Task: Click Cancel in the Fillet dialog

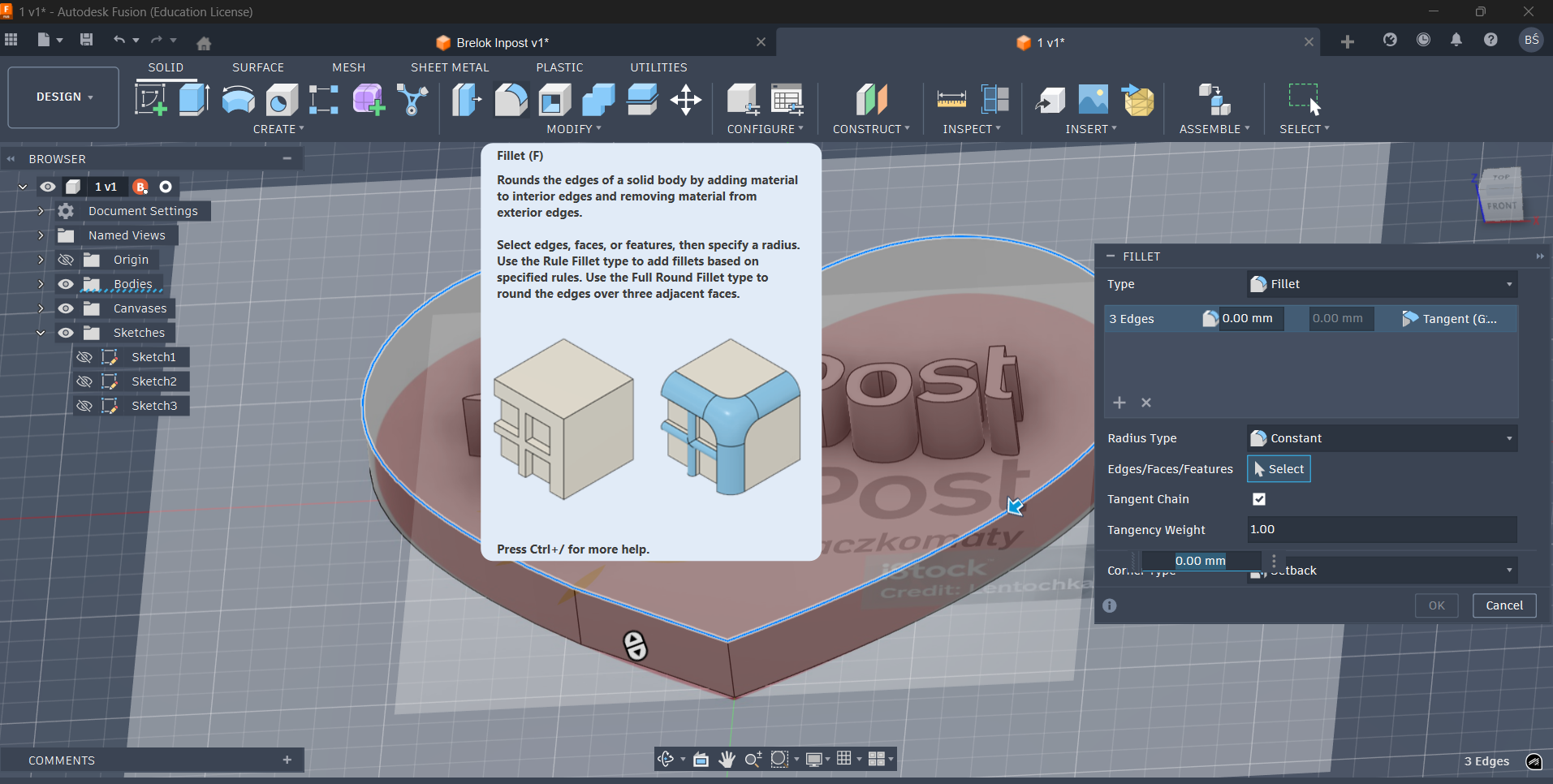Action: [x=1503, y=605]
